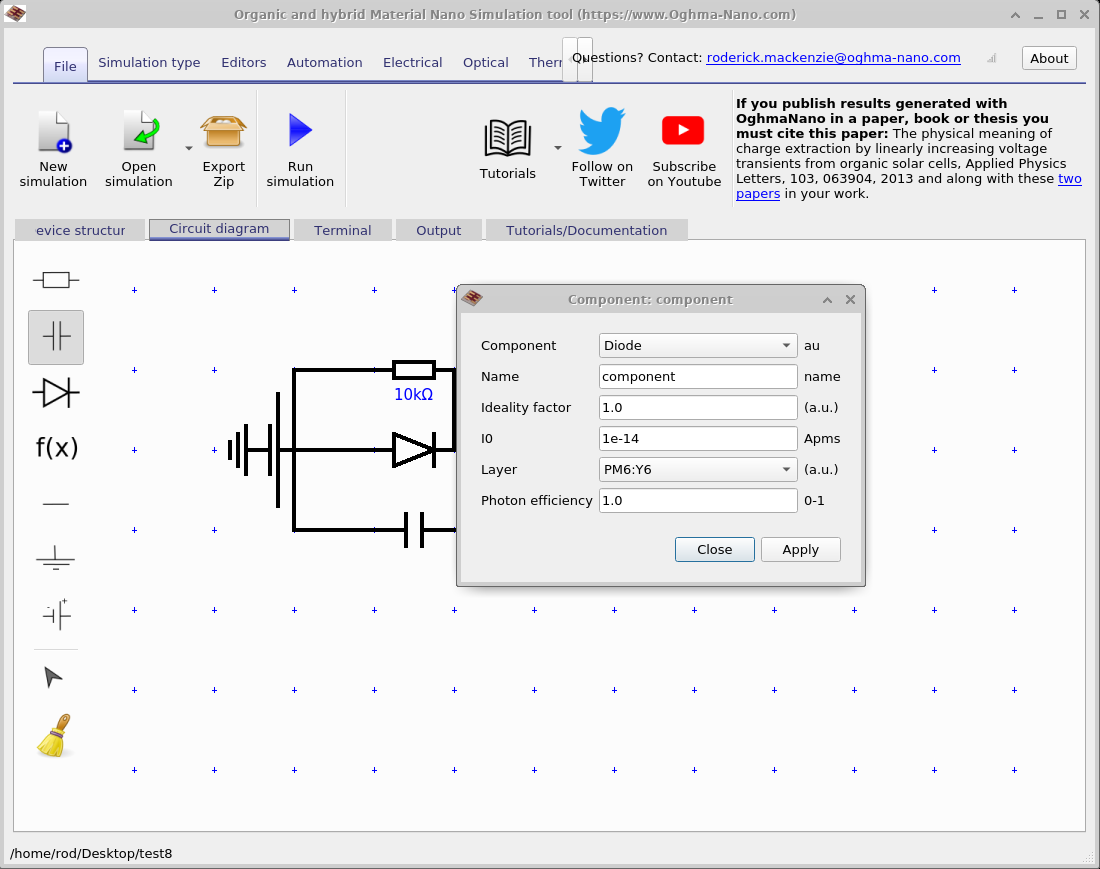Open the Layer dropdown showing PM6:Y6
The height and width of the screenshot is (869, 1100).
(697, 469)
